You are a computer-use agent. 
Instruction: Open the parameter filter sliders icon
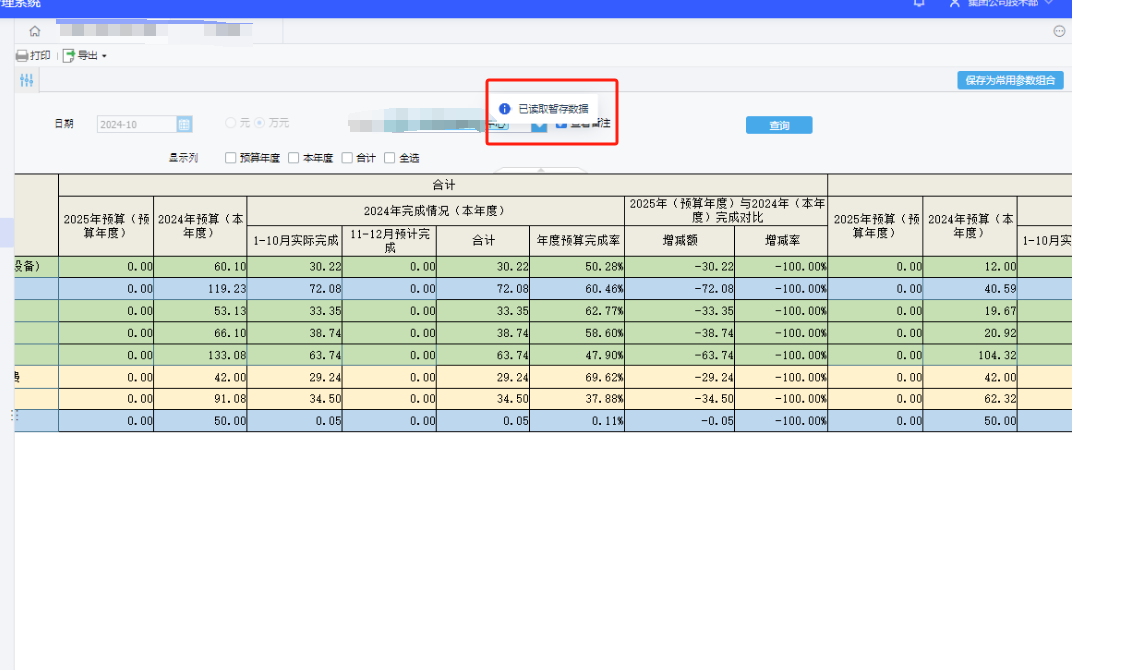point(27,80)
